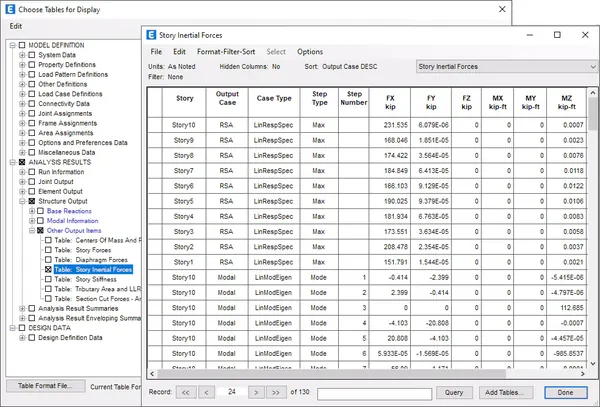Click the MZ kip-ft column header

click(x=566, y=102)
